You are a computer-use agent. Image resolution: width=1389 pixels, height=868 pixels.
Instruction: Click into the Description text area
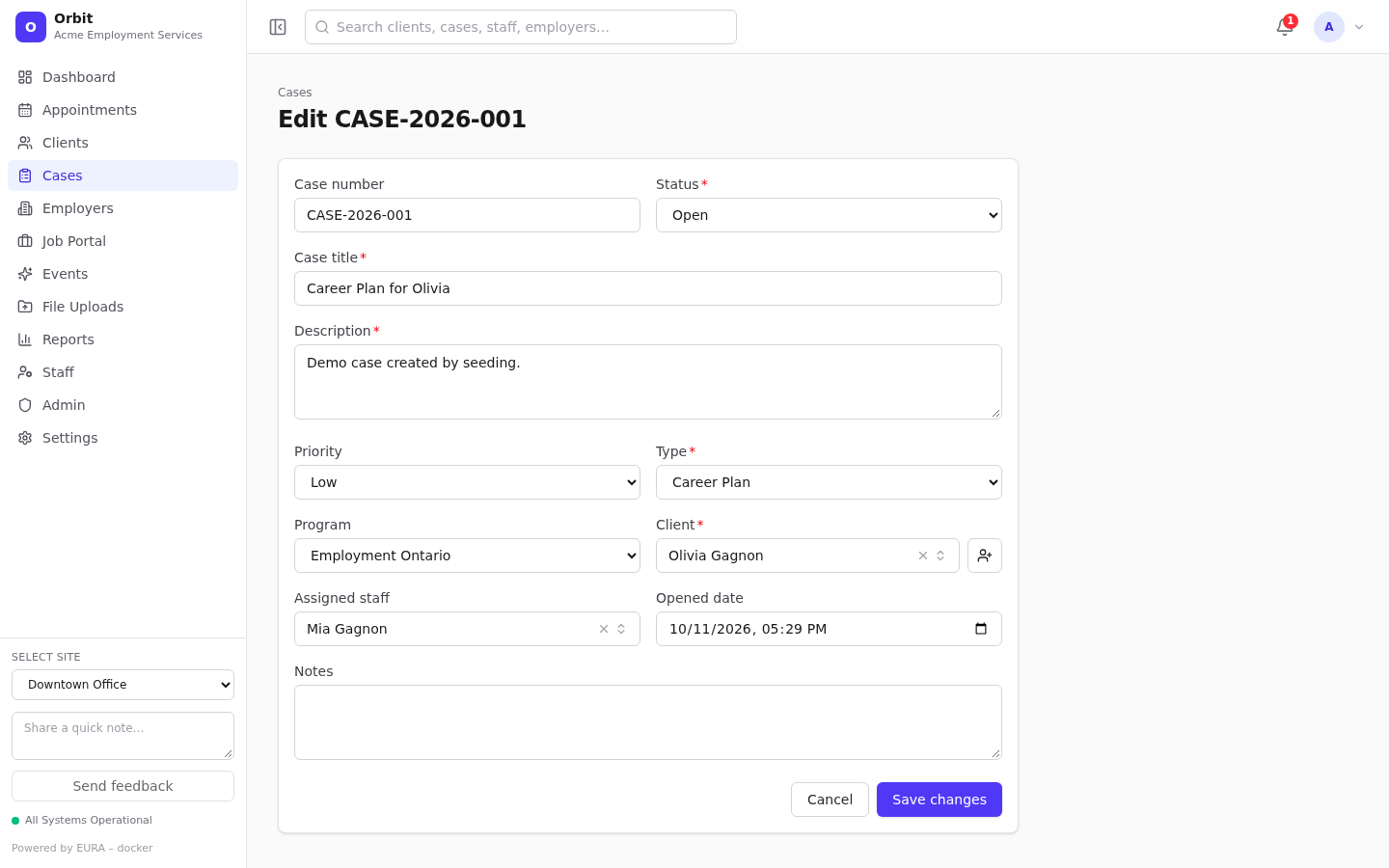[648, 382]
